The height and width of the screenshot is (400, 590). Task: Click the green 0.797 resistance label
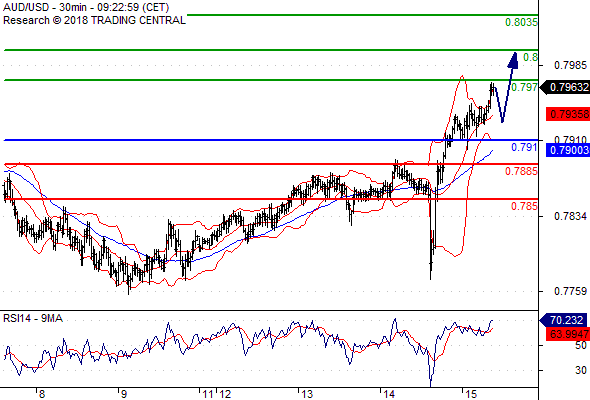click(x=524, y=87)
